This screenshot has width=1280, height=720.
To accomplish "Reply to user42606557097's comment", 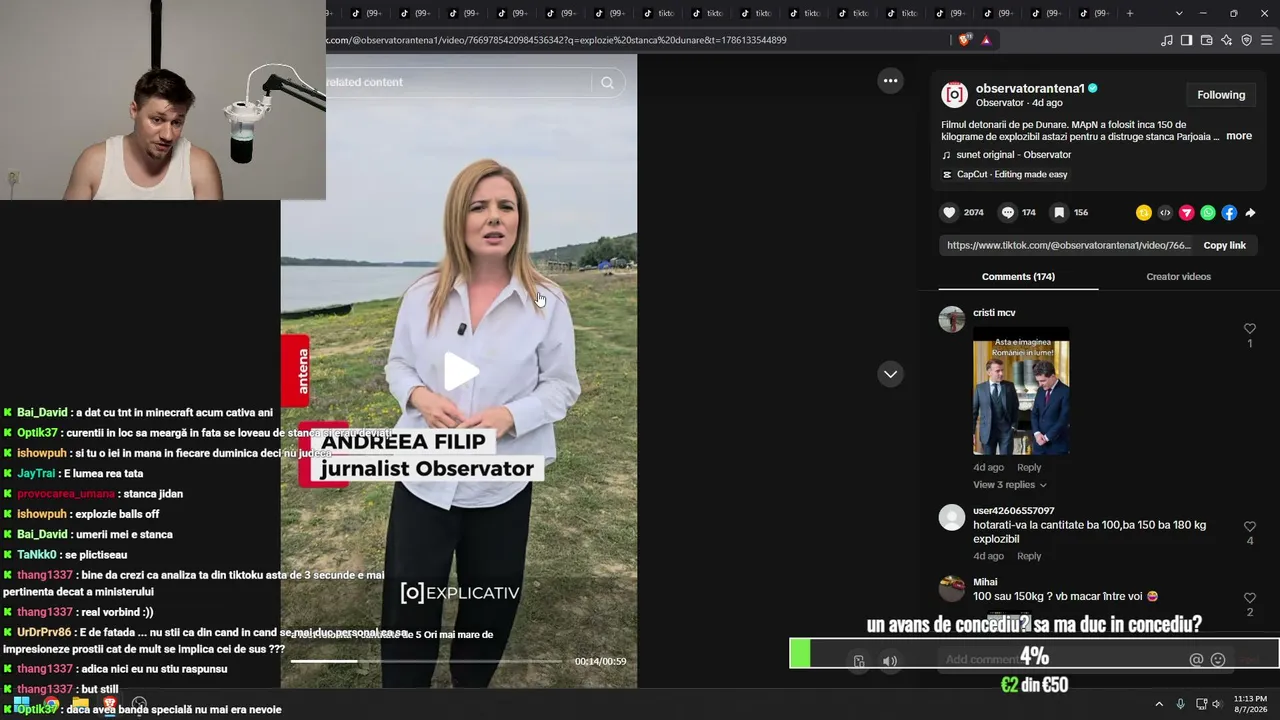I will pos(1029,556).
